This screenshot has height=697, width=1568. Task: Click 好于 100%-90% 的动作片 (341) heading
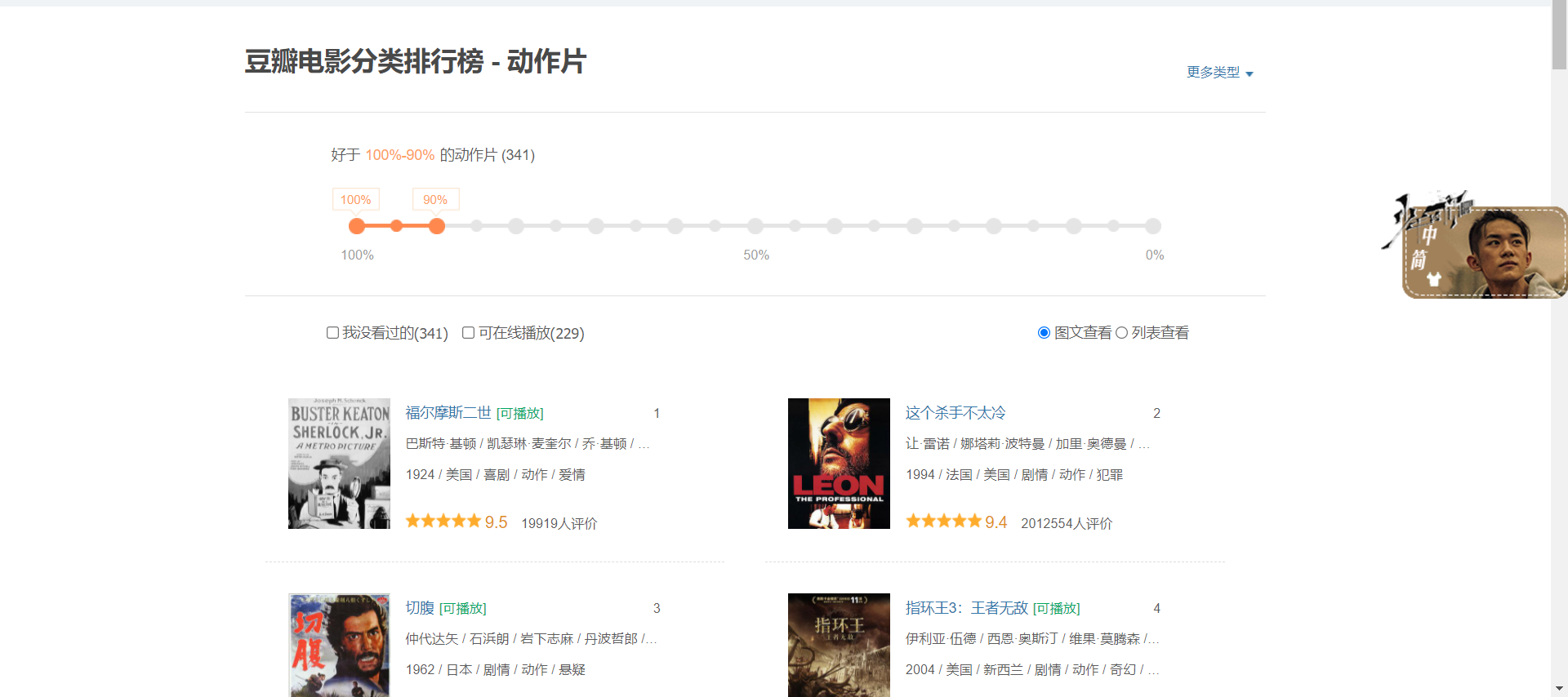(x=433, y=155)
